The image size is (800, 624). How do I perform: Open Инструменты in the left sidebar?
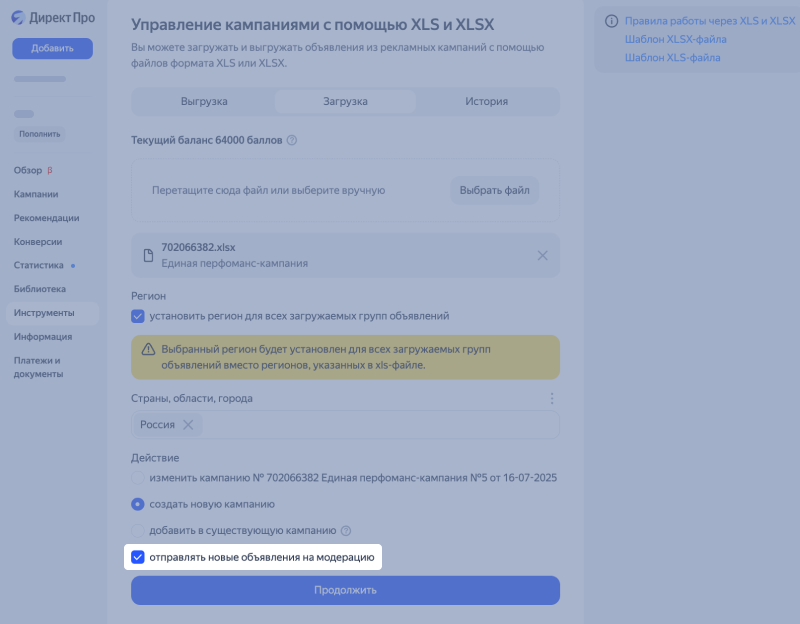[x=43, y=313]
